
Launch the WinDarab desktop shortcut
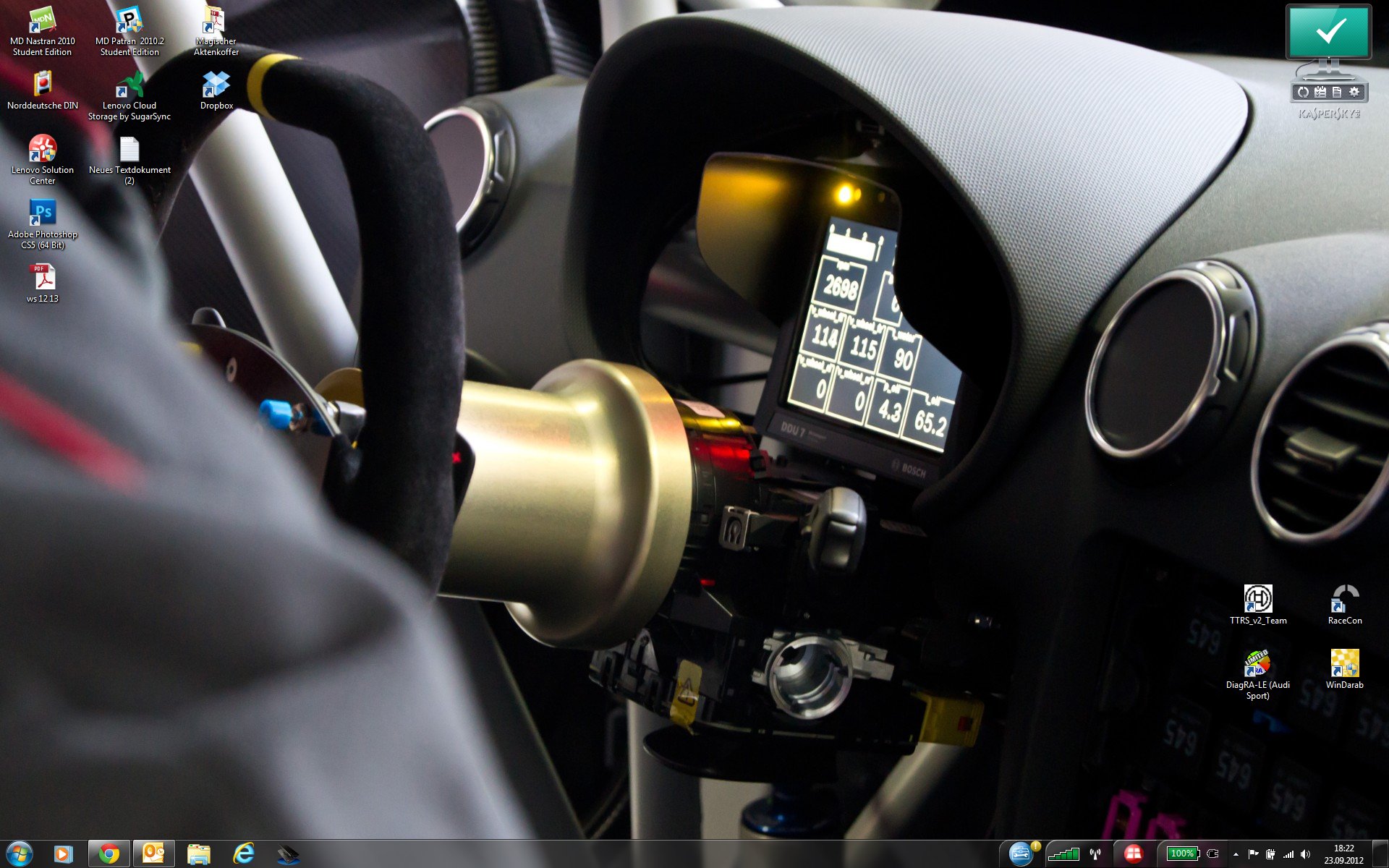coord(1345,670)
